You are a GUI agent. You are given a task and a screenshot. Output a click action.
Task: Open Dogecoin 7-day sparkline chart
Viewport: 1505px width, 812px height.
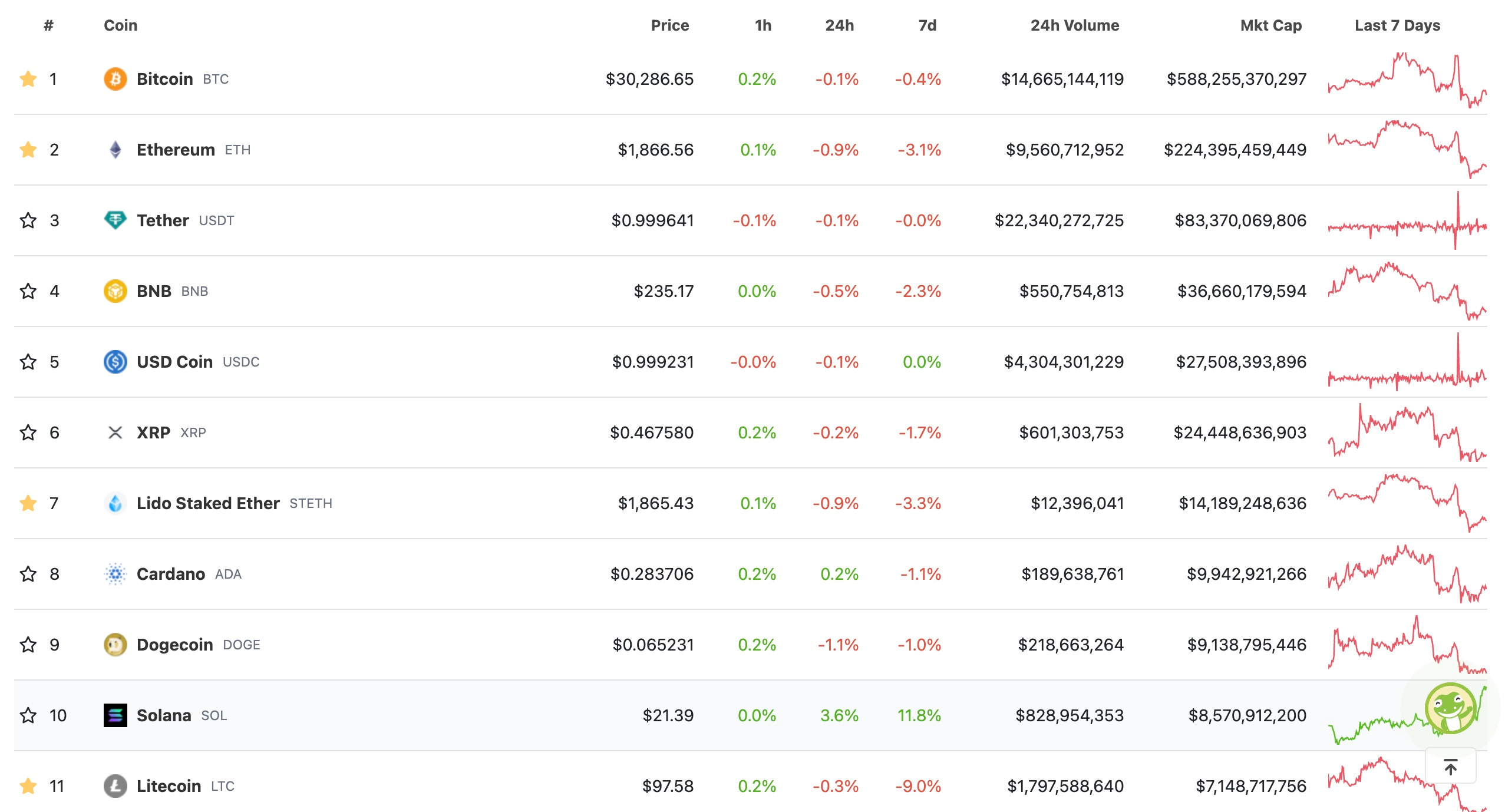pos(1407,645)
